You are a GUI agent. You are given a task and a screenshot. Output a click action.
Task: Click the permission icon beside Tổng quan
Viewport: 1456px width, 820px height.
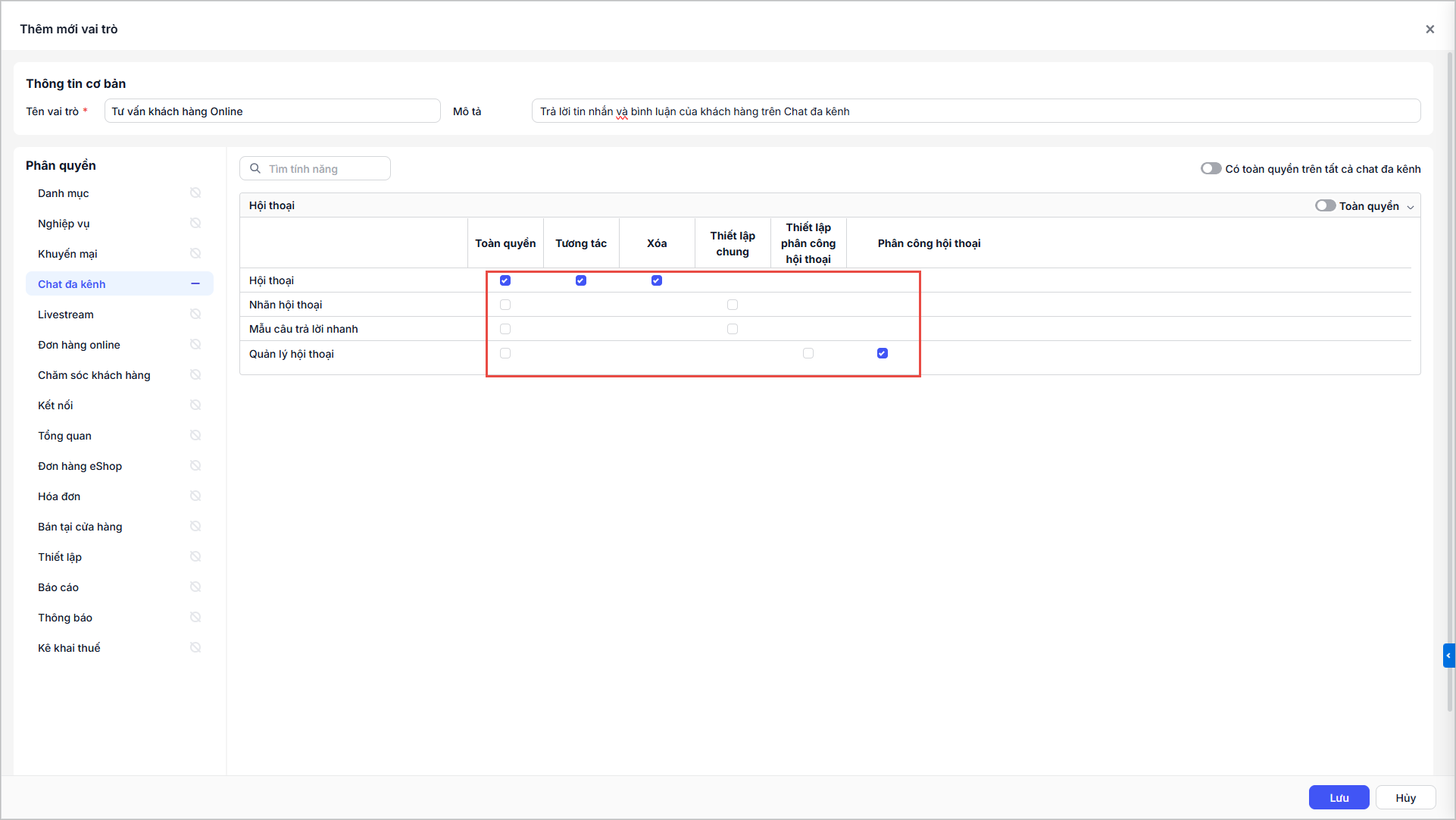(195, 436)
